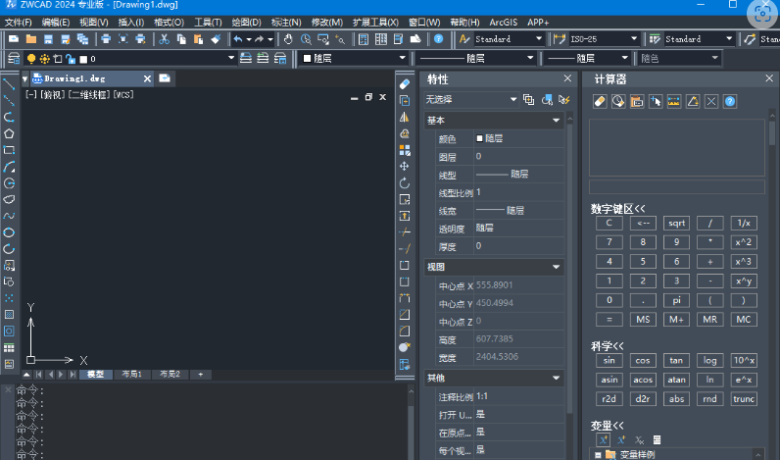This screenshot has width=780, height=460.
Task: Toggle layer lock padlock icon
Action: 71,59
